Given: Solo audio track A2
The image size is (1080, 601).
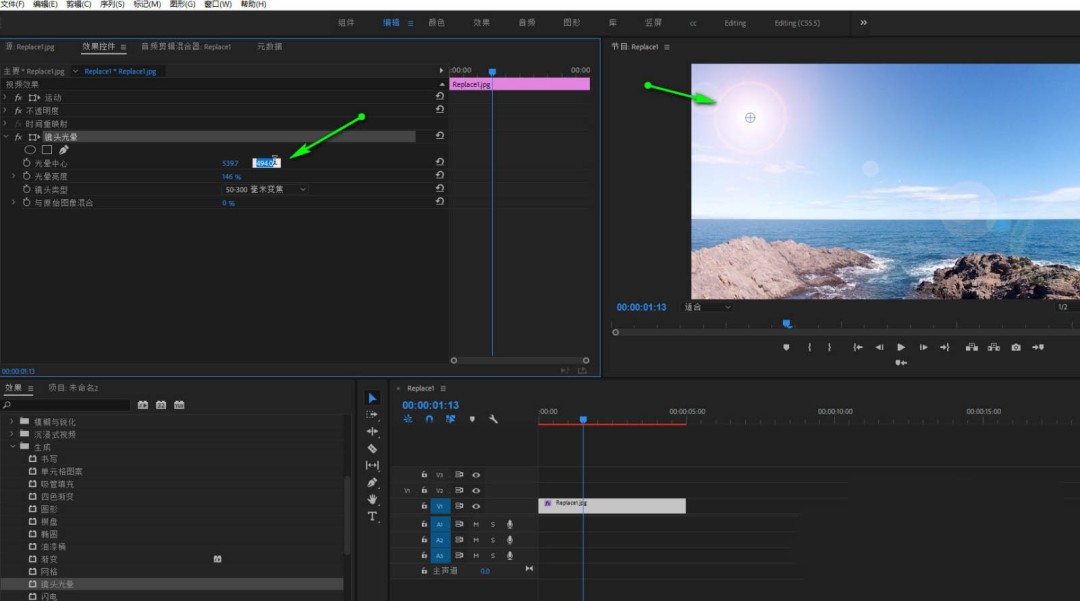Looking at the screenshot, I should (x=492, y=540).
